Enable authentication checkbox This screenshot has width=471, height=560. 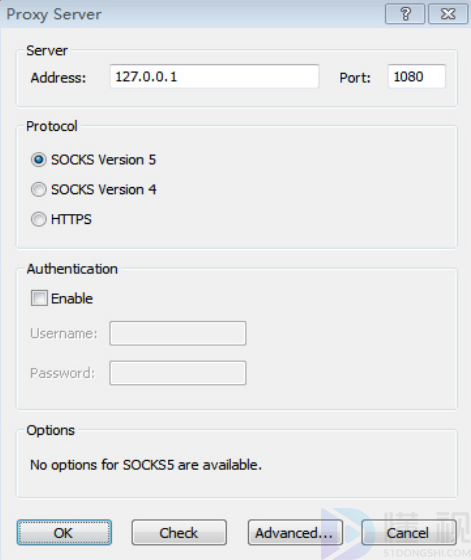(x=39, y=298)
